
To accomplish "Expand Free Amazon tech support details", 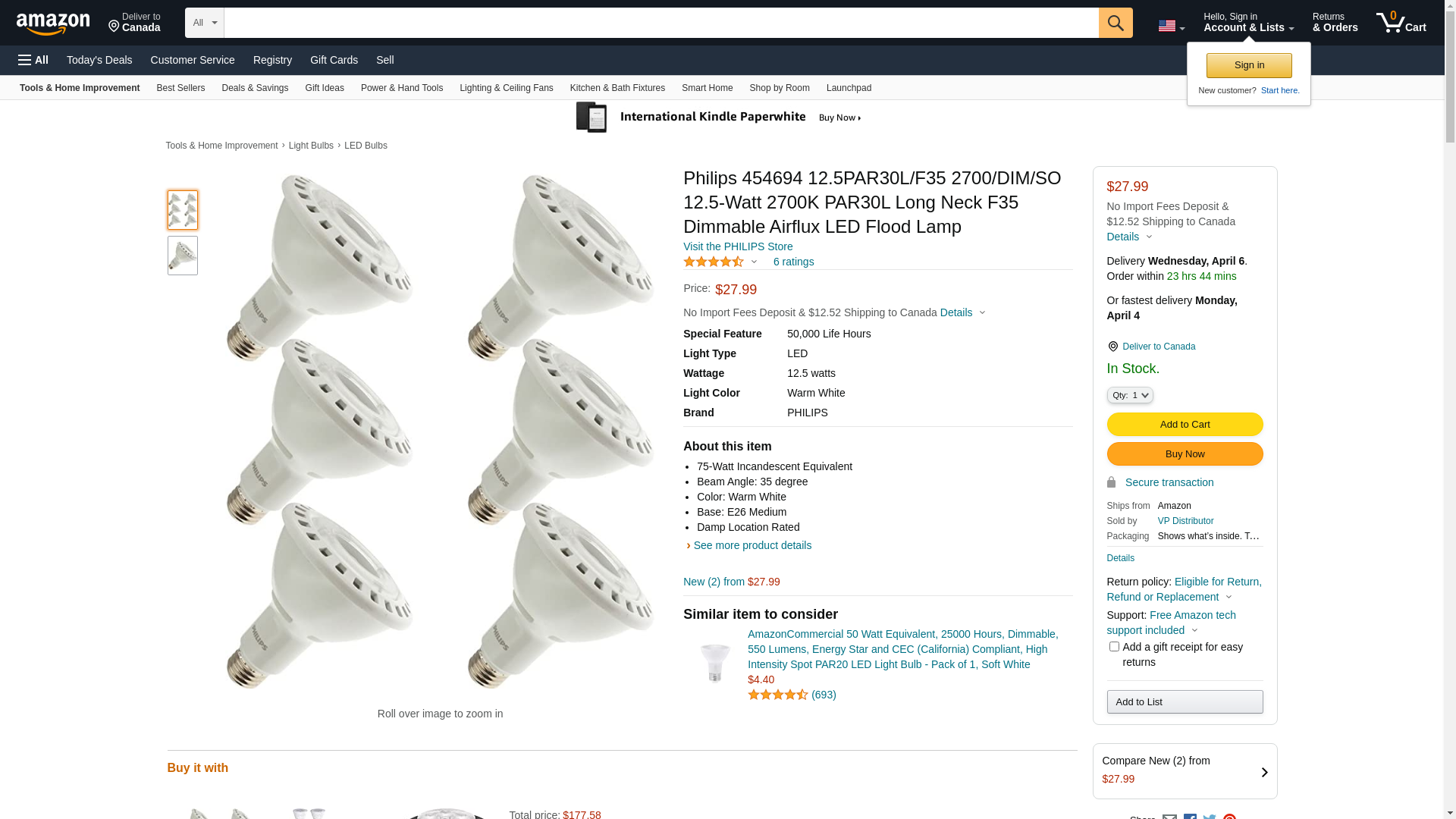I will coord(1194,630).
